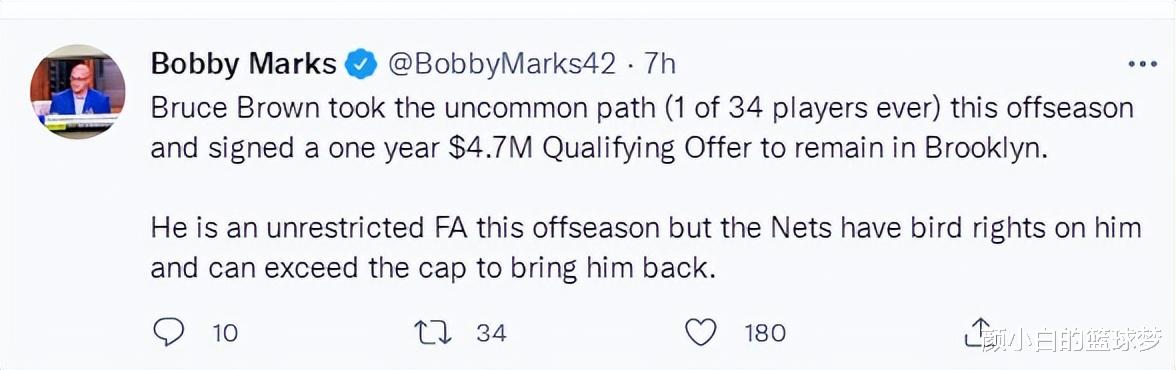Click the line starting 'Bruce Brown took'
Image resolution: width=1176 pixels, height=370 pixels.
coord(642,108)
